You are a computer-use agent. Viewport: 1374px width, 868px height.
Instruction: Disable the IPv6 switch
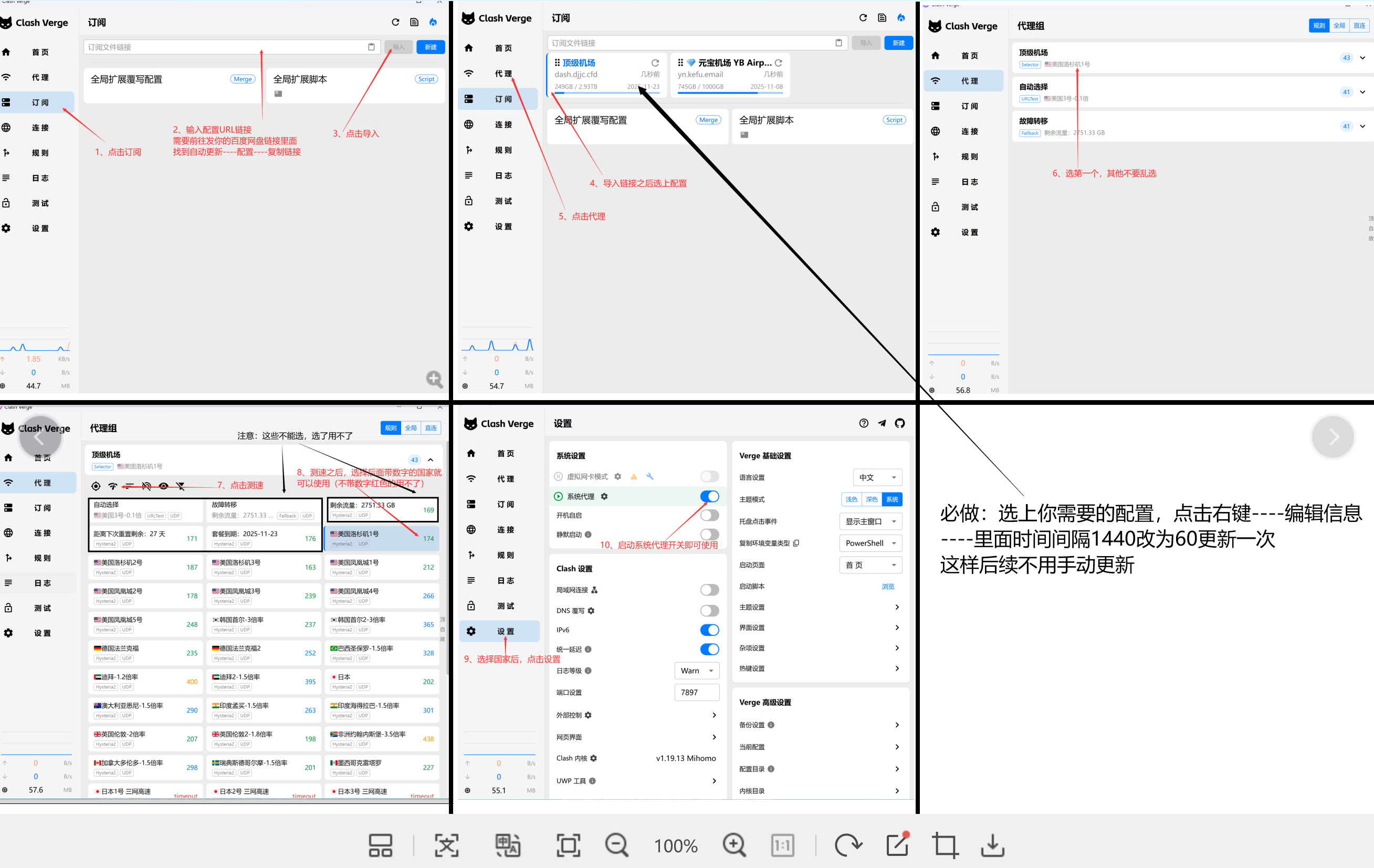709,630
